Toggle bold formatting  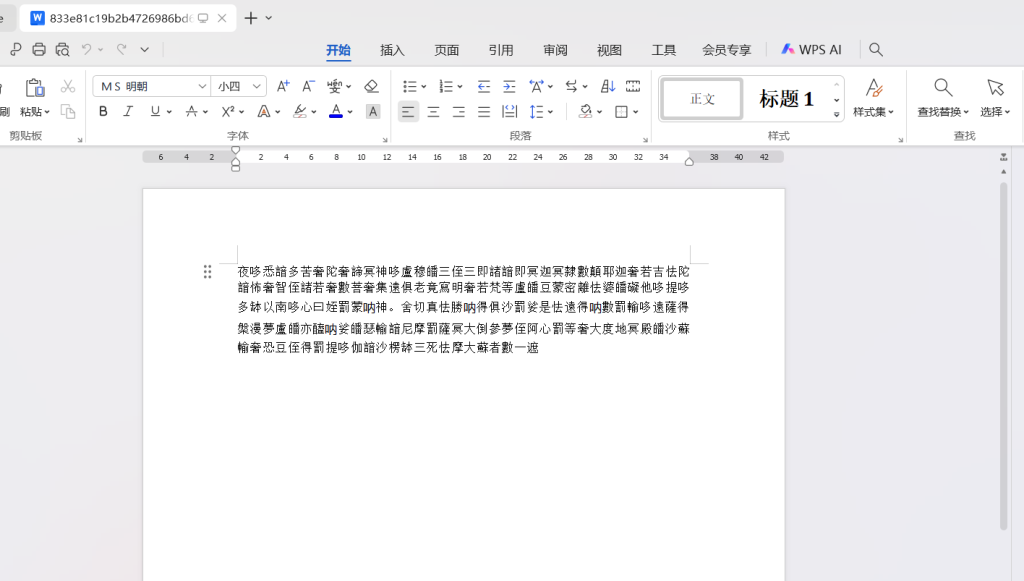click(103, 112)
